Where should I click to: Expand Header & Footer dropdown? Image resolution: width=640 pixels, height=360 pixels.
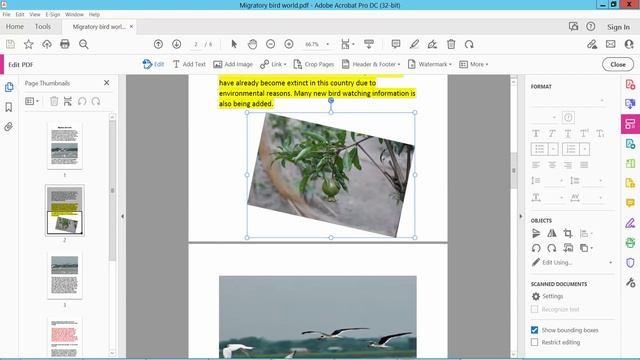[399, 64]
